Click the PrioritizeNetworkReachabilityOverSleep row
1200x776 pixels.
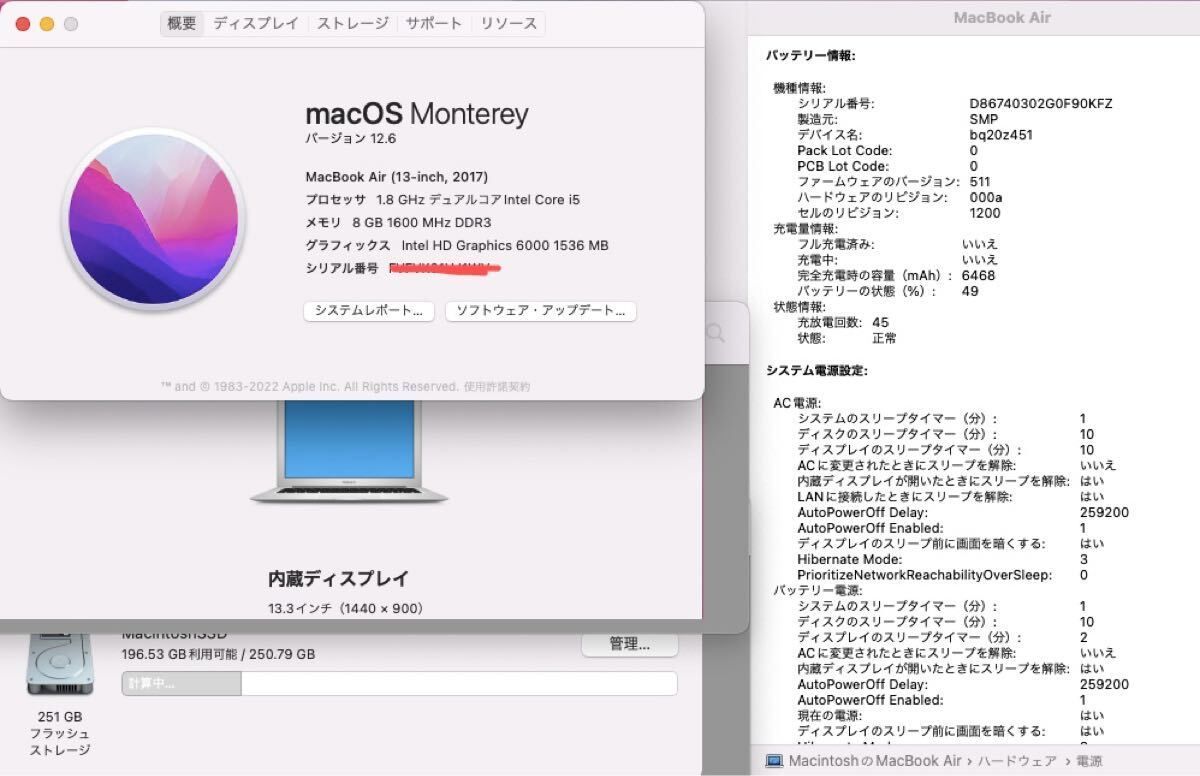(942, 575)
